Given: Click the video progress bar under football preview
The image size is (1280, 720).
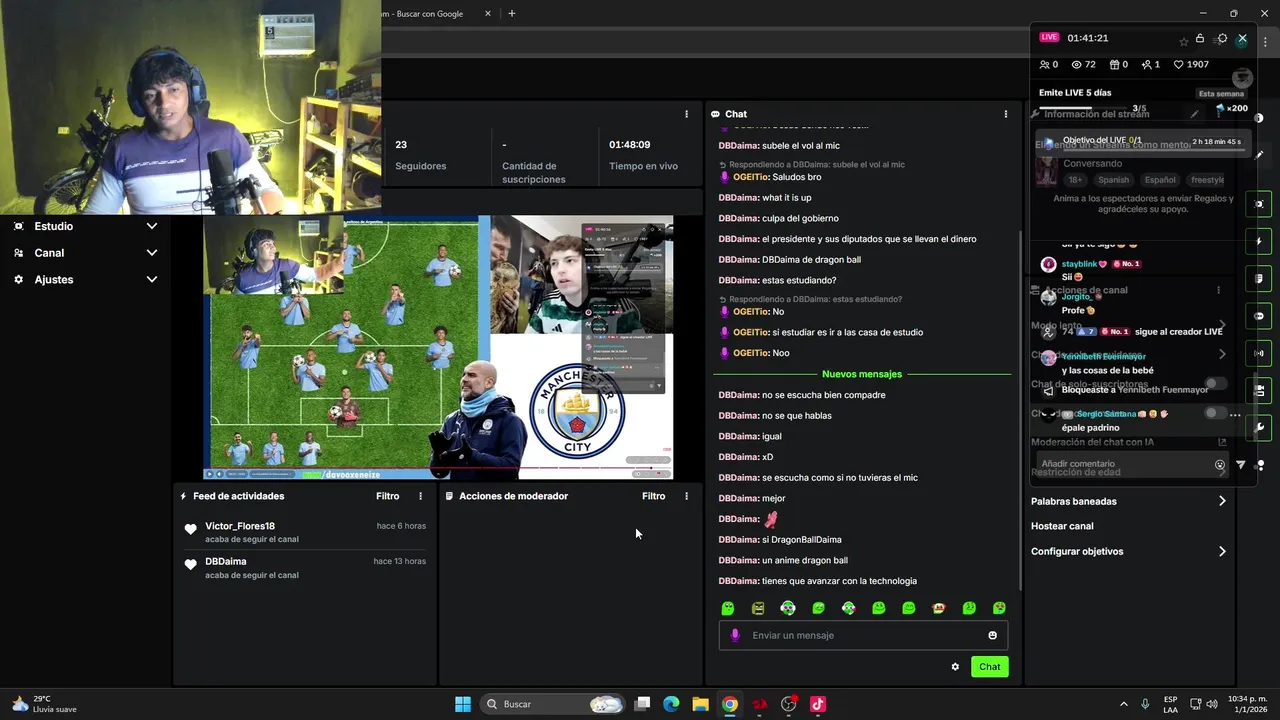Looking at the screenshot, I should pos(438,468).
